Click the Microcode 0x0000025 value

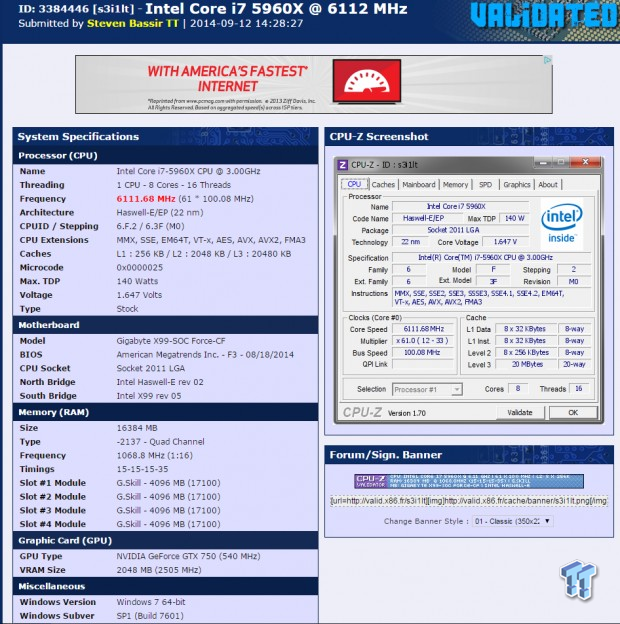click(139, 268)
